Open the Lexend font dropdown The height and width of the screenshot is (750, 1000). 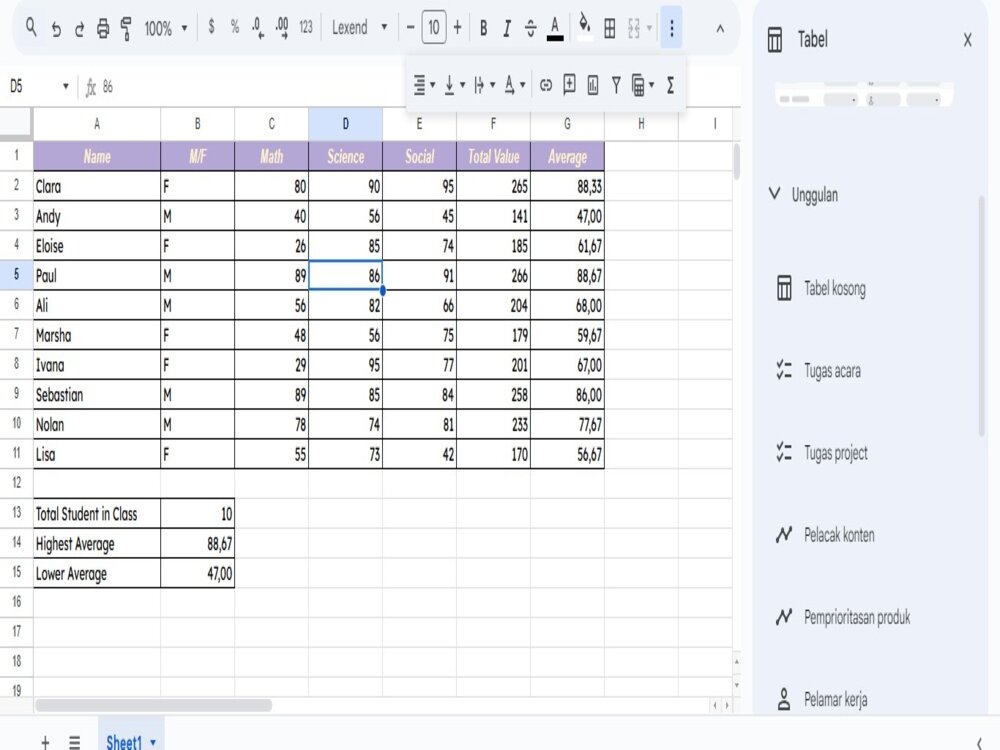(x=360, y=27)
